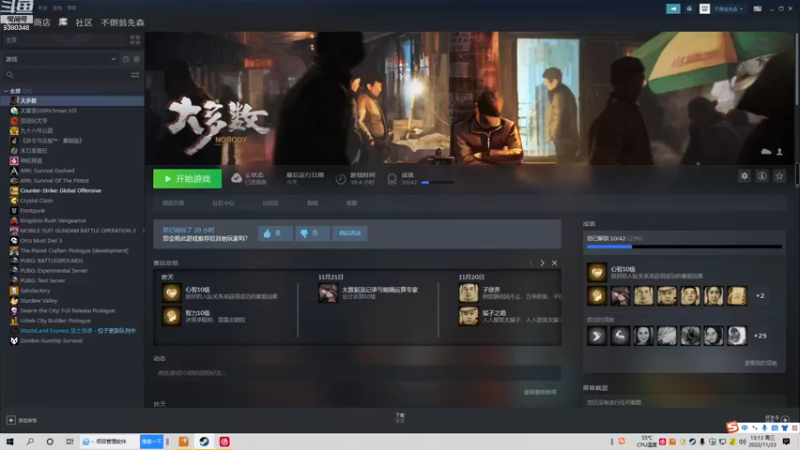800x450 pixels.
Task: Open Windows Start menu
Action: tap(10, 441)
